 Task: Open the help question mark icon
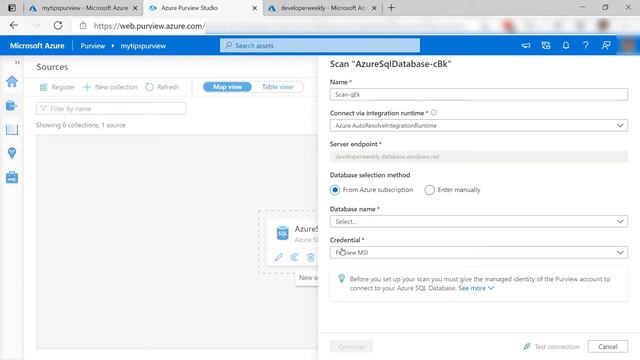586,46
